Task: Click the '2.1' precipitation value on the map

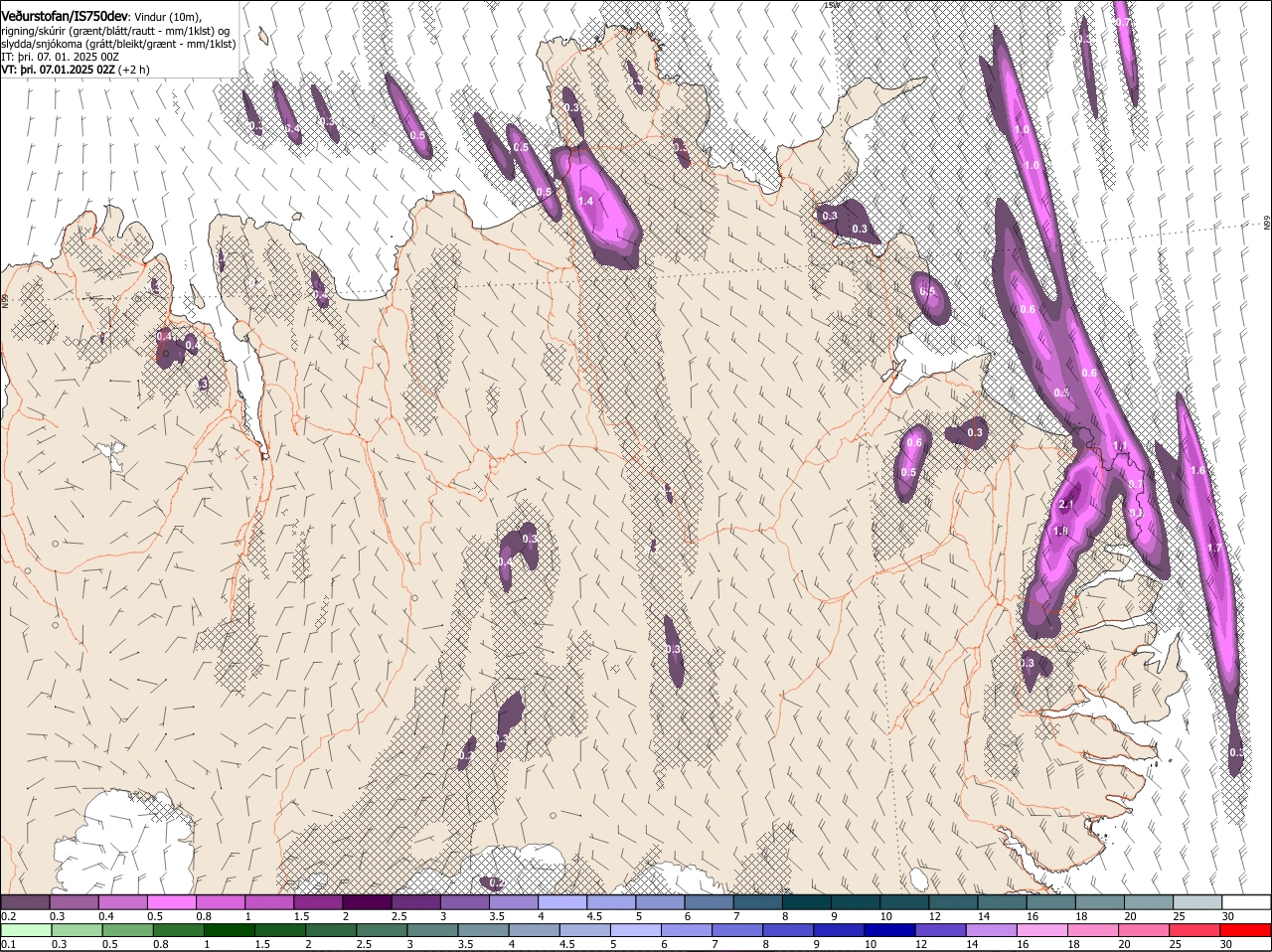Action: [x=1067, y=505]
